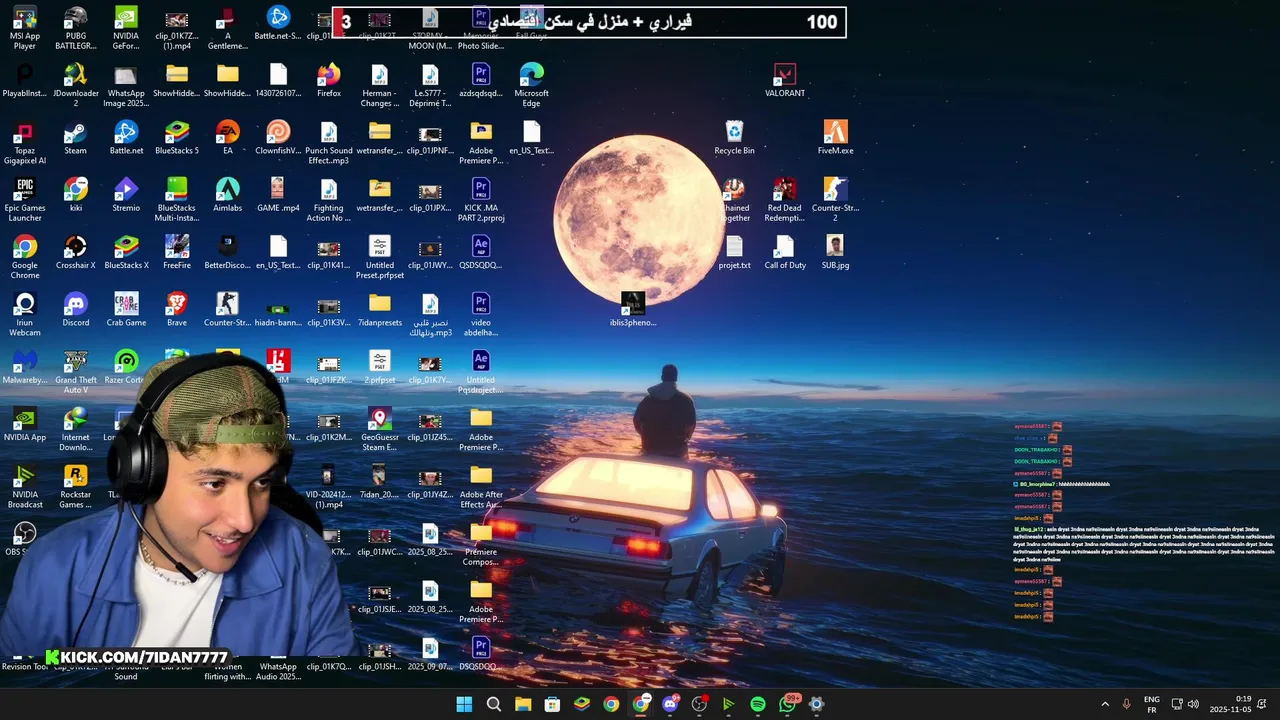Open Discord from the taskbar

pyautogui.click(x=670, y=704)
